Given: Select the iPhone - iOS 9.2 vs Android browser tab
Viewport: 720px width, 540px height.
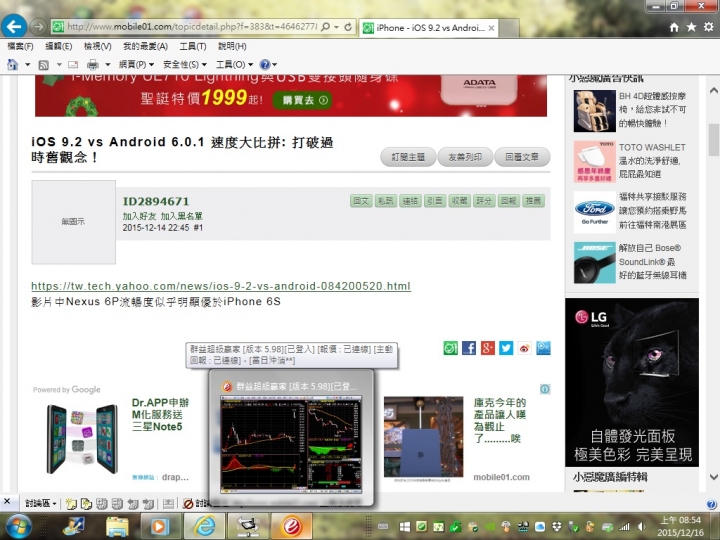Looking at the screenshot, I should pyautogui.click(x=428, y=28).
